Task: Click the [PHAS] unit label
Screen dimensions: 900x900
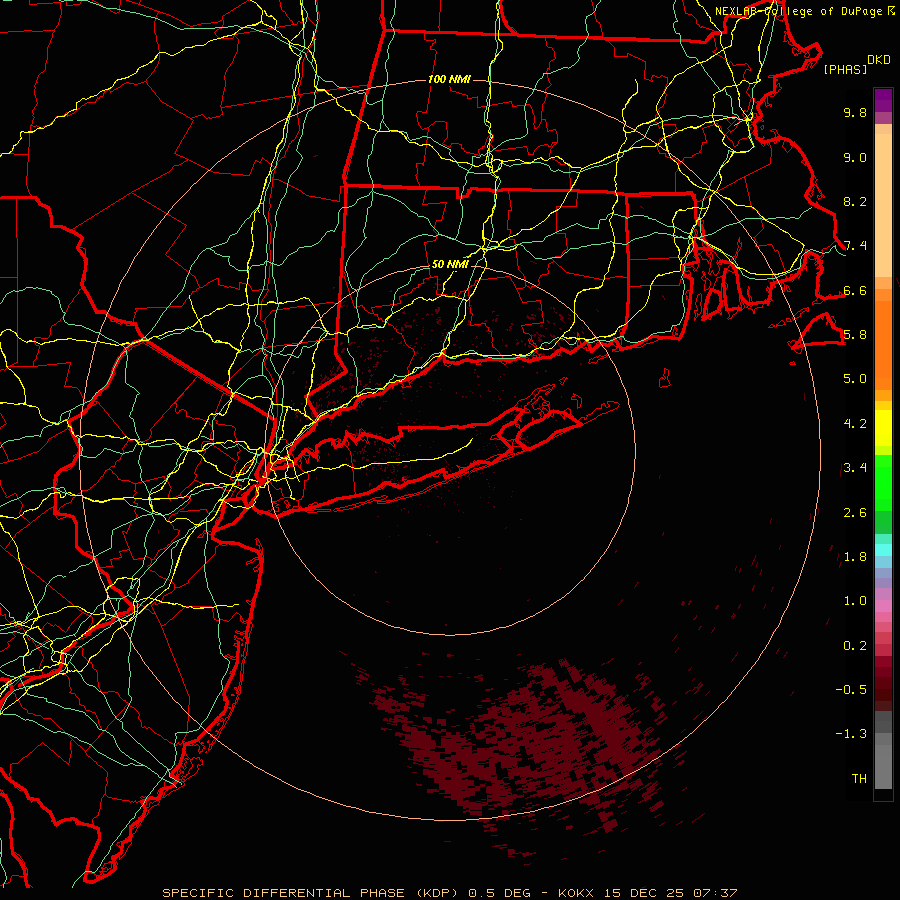Action: point(845,70)
